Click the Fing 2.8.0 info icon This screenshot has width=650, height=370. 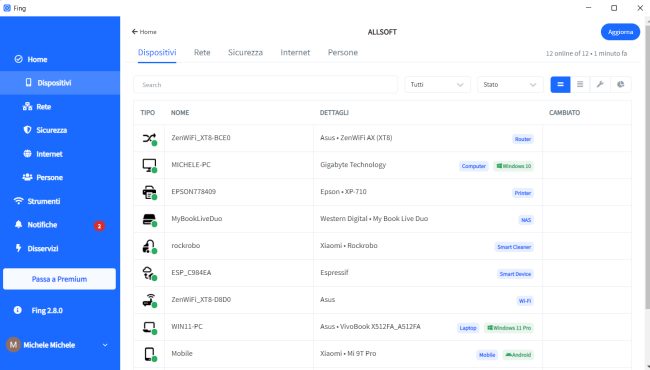[17, 310]
